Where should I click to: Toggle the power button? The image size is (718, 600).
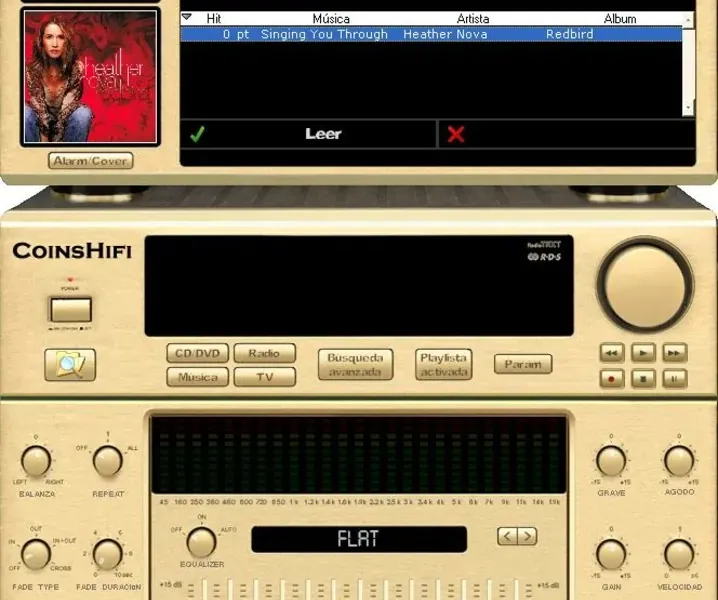(71, 310)
